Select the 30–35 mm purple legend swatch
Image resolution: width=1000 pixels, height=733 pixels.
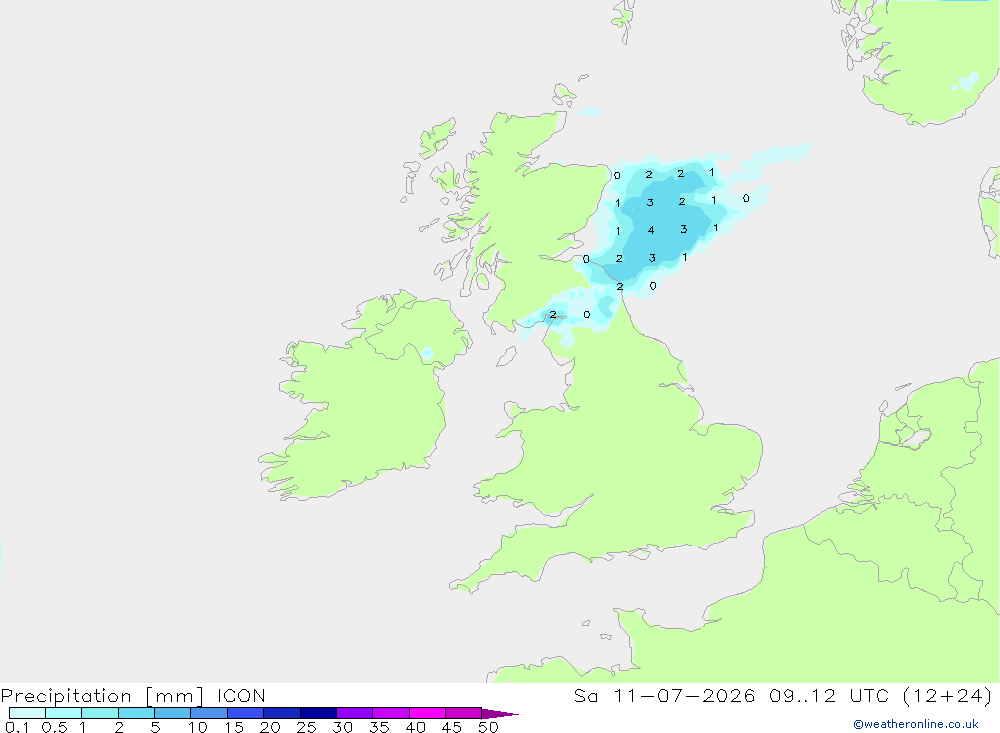pyautogui.click(x=355, y=713)
